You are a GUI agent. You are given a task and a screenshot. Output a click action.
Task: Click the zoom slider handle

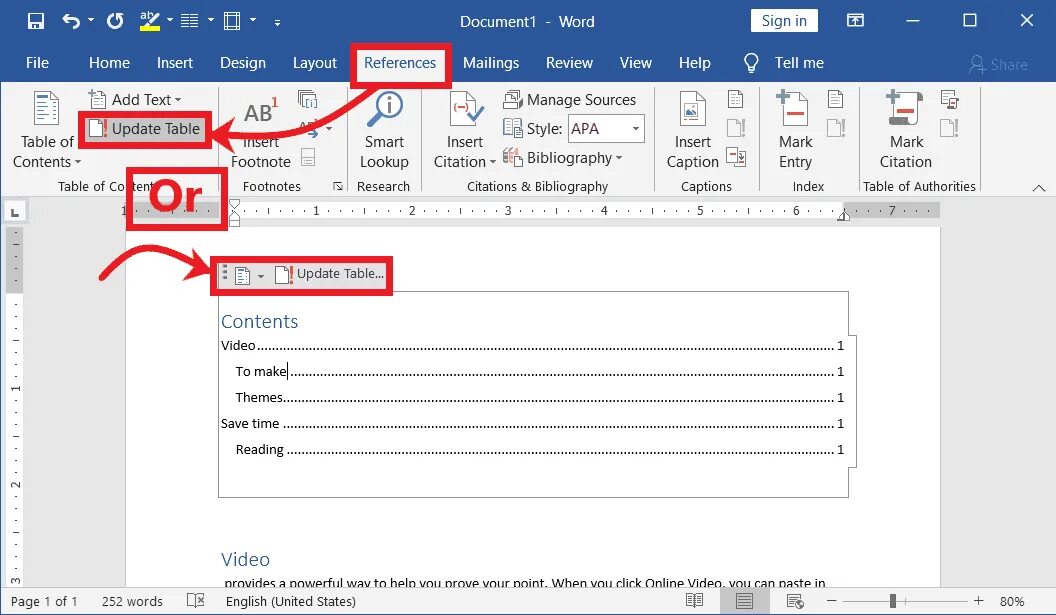[x=893, y=600]
